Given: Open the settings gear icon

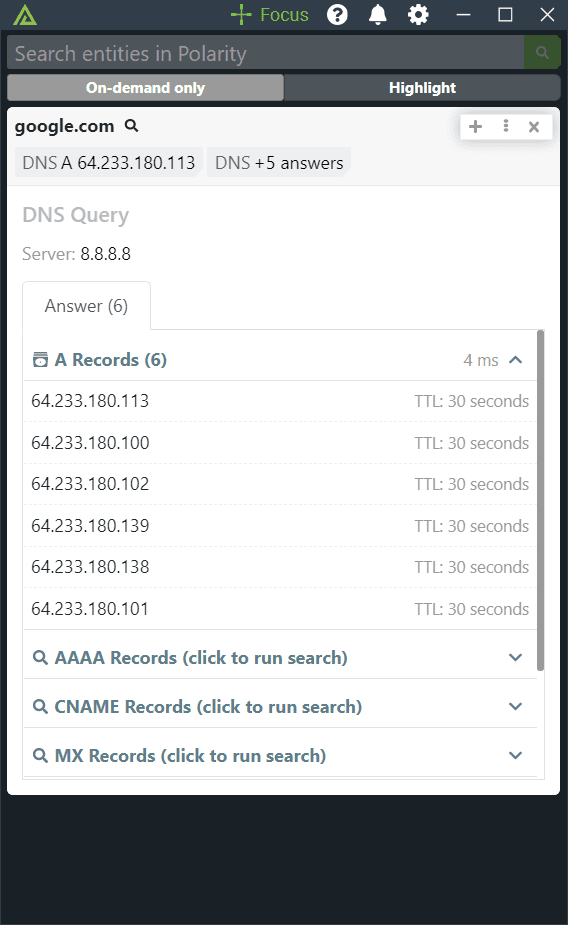Looking at the screenshot, I should 418,15.
